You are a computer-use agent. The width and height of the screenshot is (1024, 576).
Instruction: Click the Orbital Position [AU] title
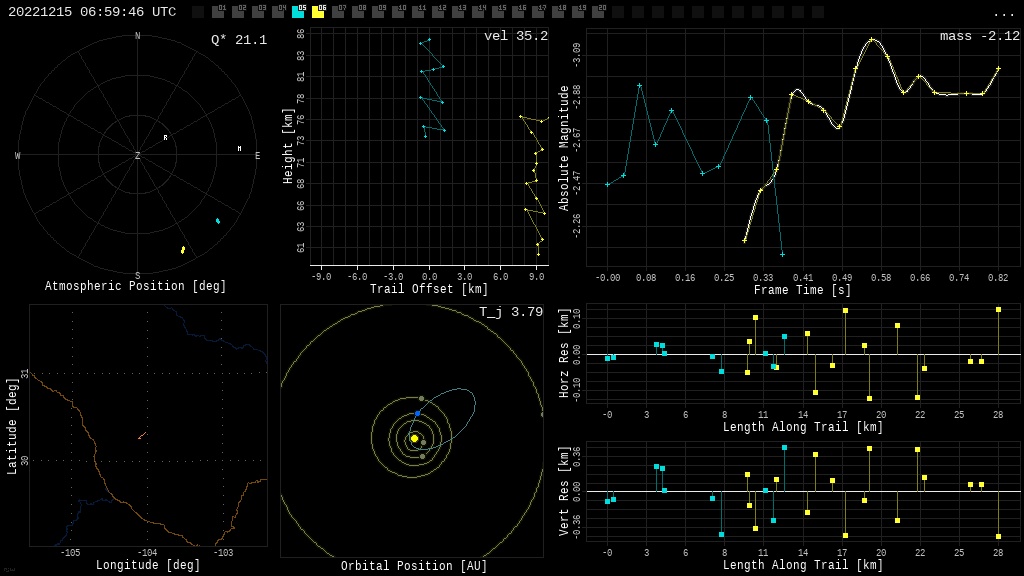coord(414,566)
